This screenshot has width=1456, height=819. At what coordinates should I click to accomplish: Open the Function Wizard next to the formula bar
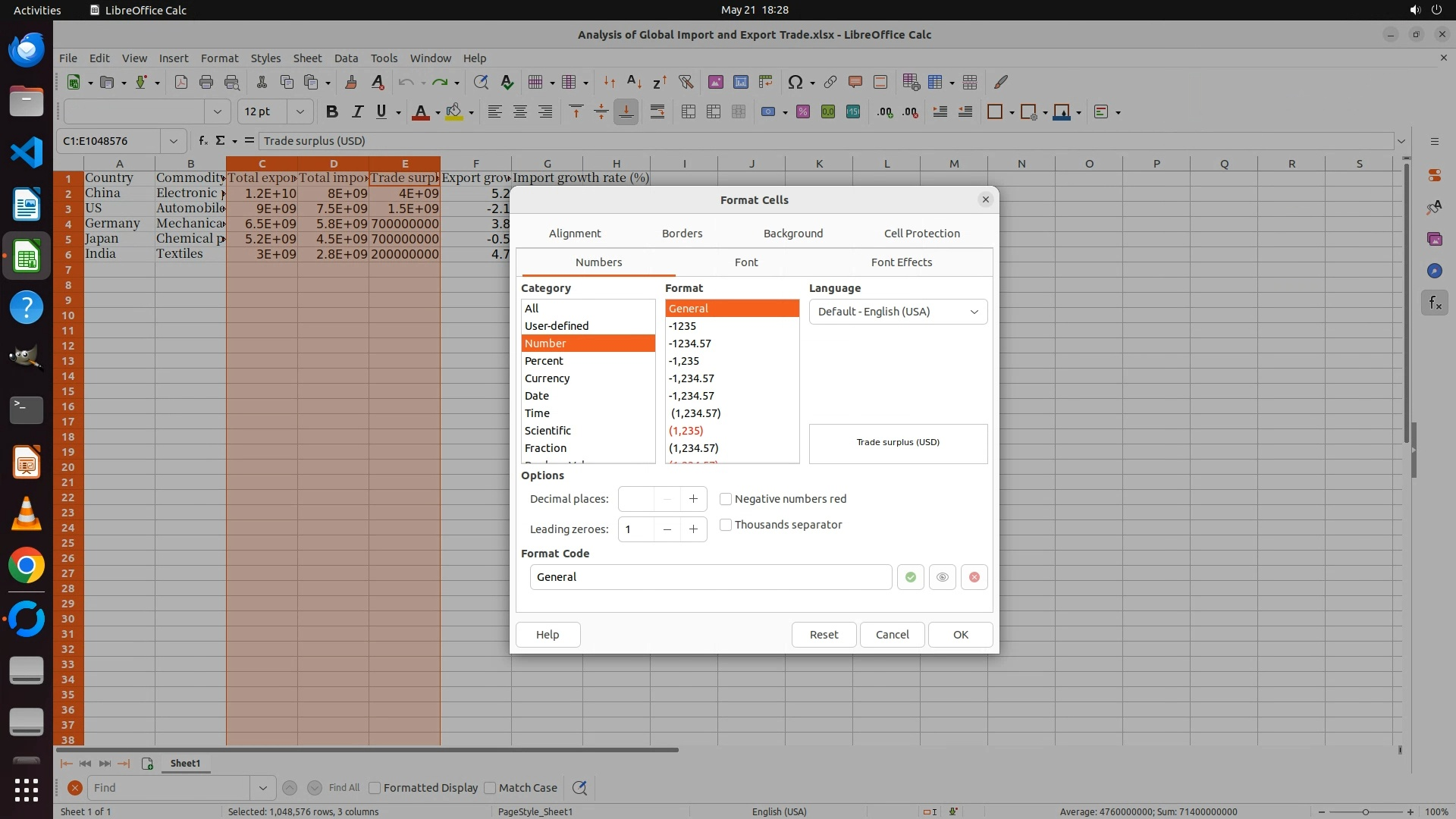pos(202,141)
